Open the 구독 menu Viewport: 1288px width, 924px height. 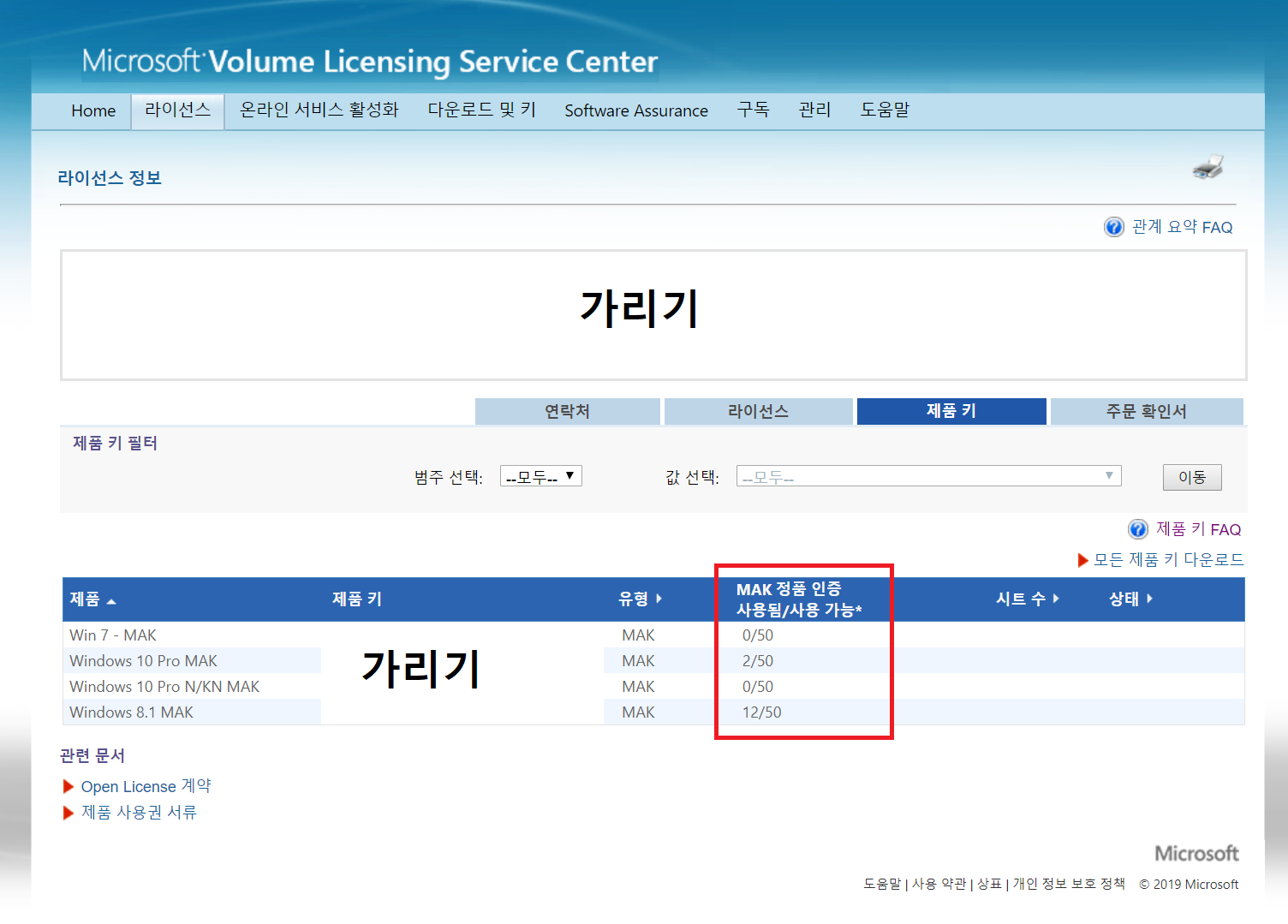[754, 110]
